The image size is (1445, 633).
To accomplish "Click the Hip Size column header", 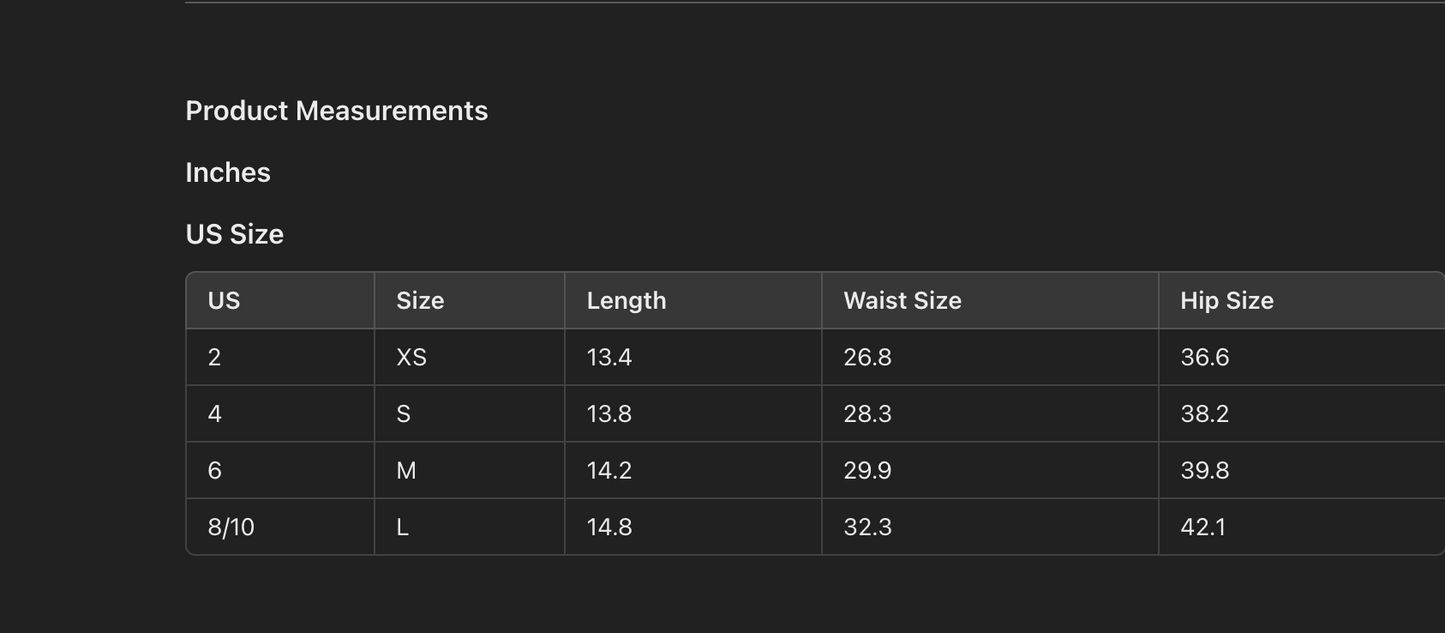I will pos(1226,301).
